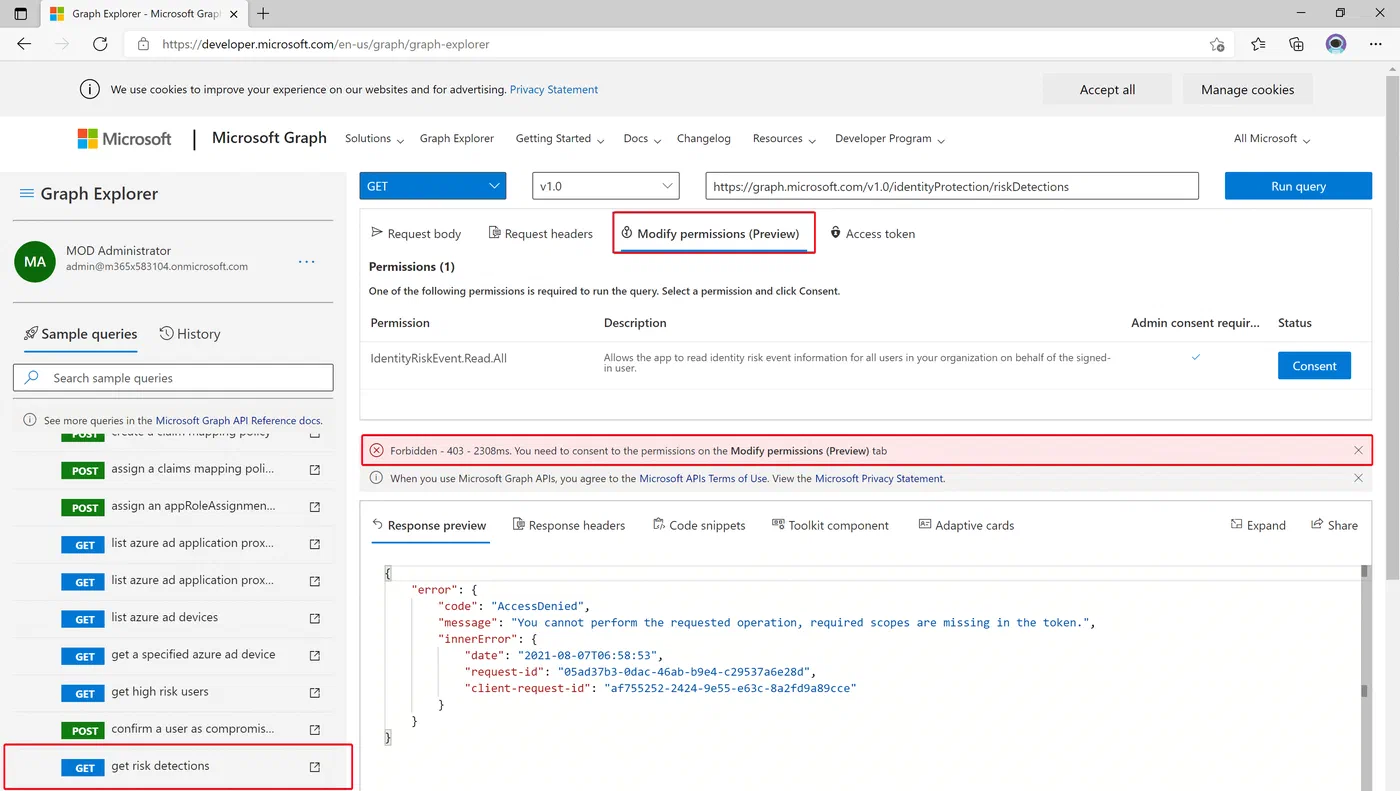This screenshot has height=791, width=1400.
Task: Collapse the sidebar with the hamburger icon
Action: point(27,194)
